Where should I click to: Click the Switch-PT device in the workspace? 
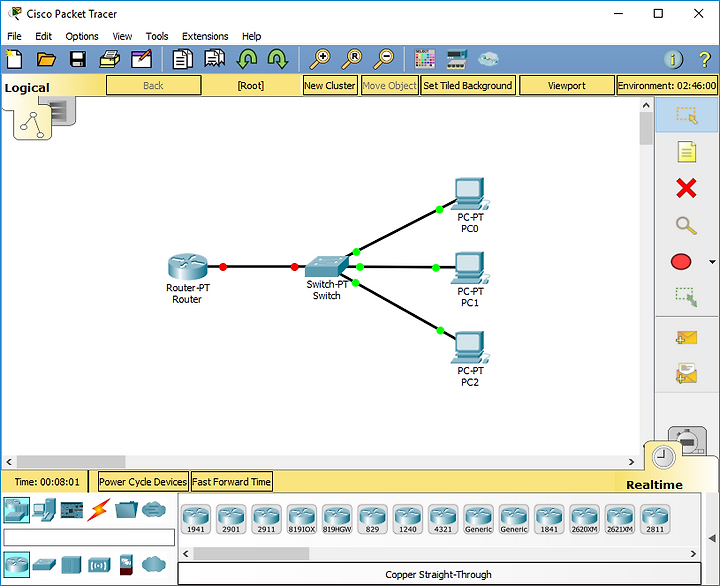point(326,266)
